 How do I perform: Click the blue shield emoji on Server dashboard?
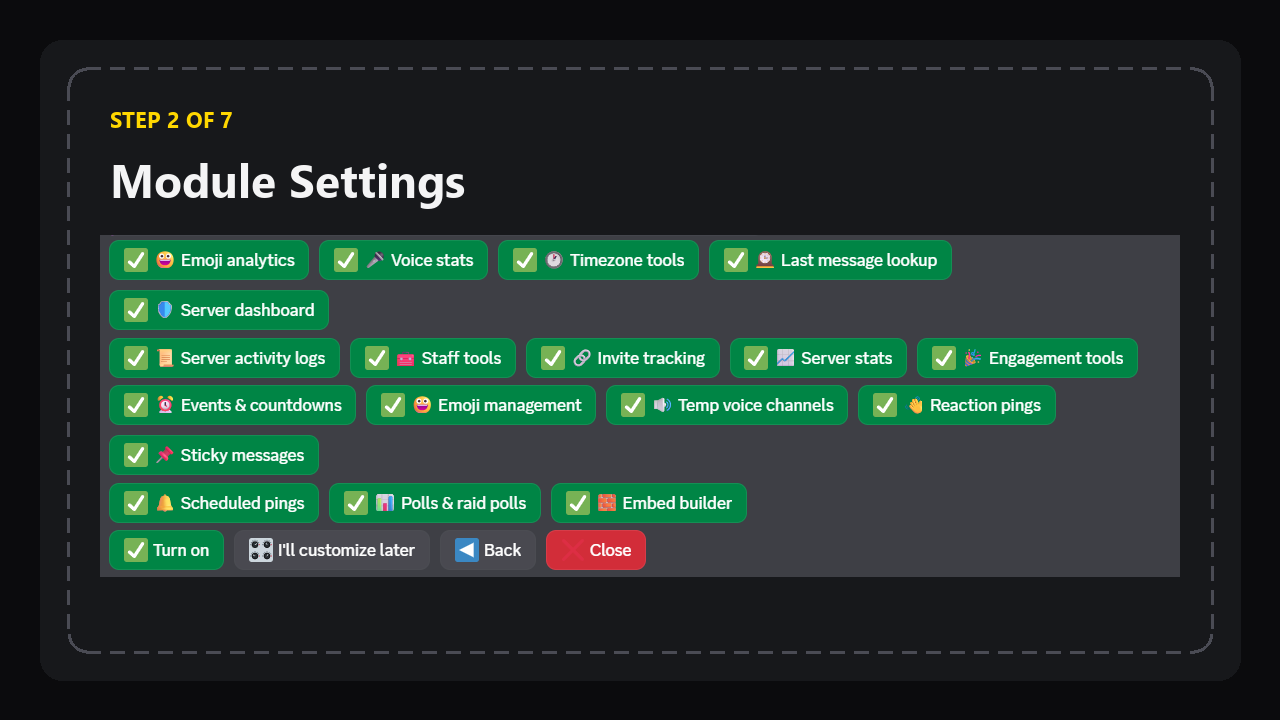tap(165, 310)
